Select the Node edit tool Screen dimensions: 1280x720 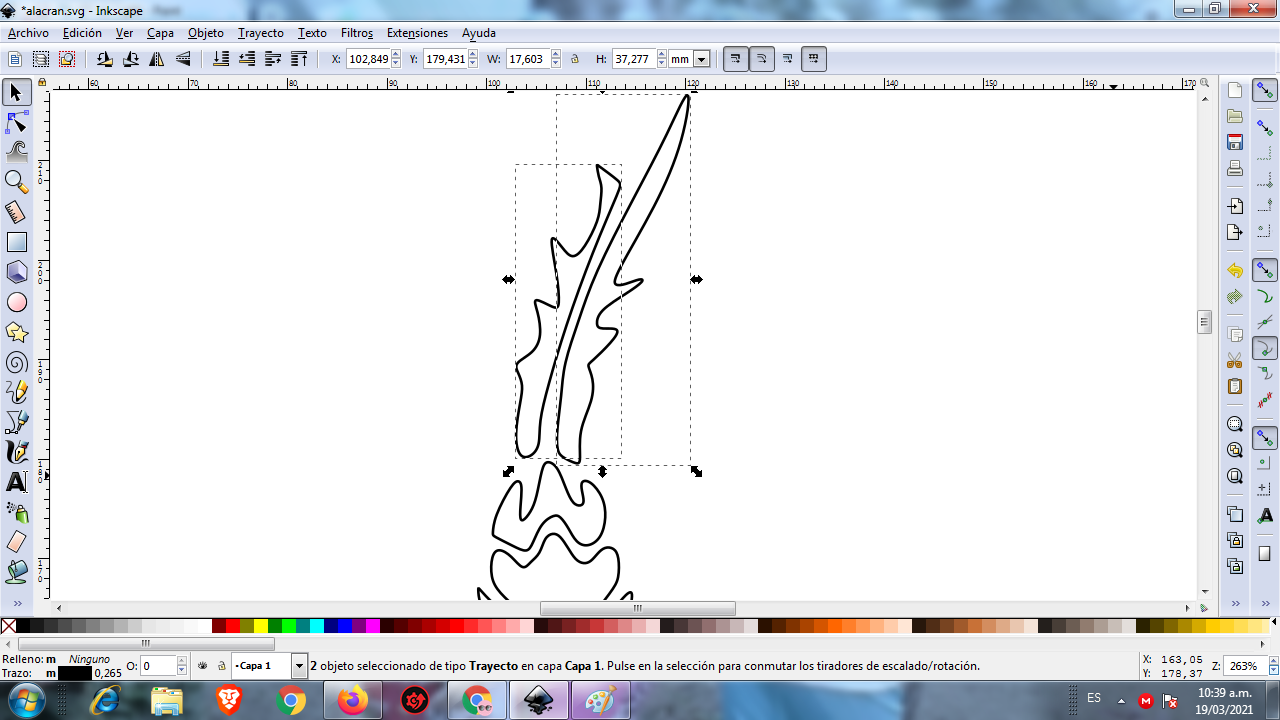click(16, 123)
